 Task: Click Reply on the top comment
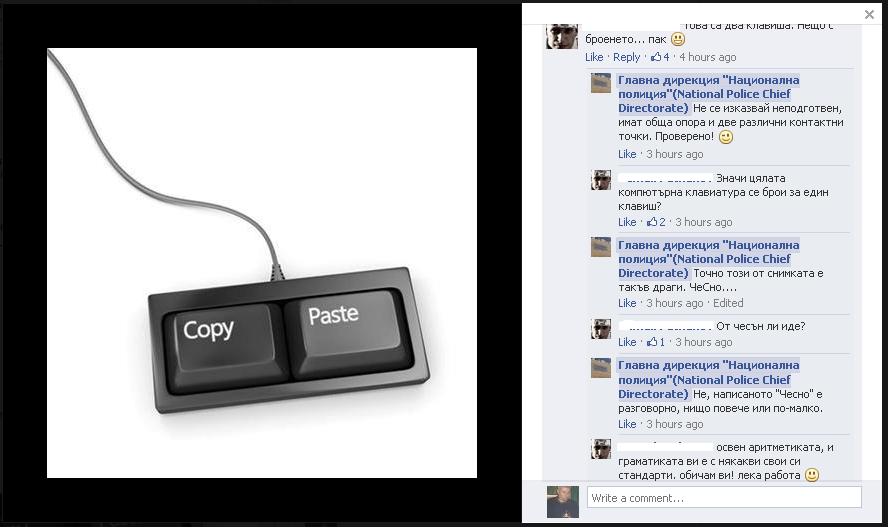(626, 57)
